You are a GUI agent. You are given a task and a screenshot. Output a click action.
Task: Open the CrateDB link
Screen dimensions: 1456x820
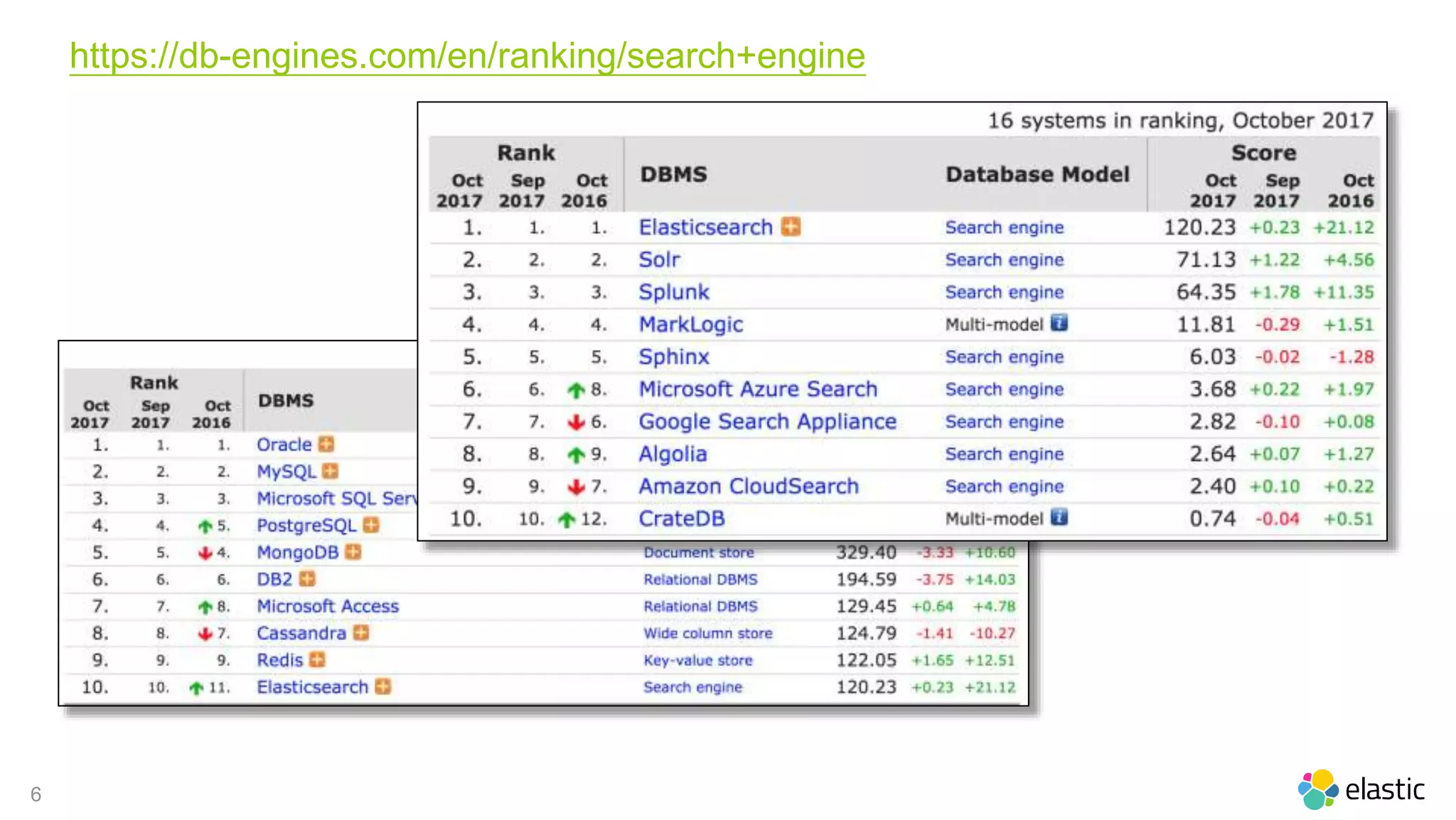pos(681,518)
